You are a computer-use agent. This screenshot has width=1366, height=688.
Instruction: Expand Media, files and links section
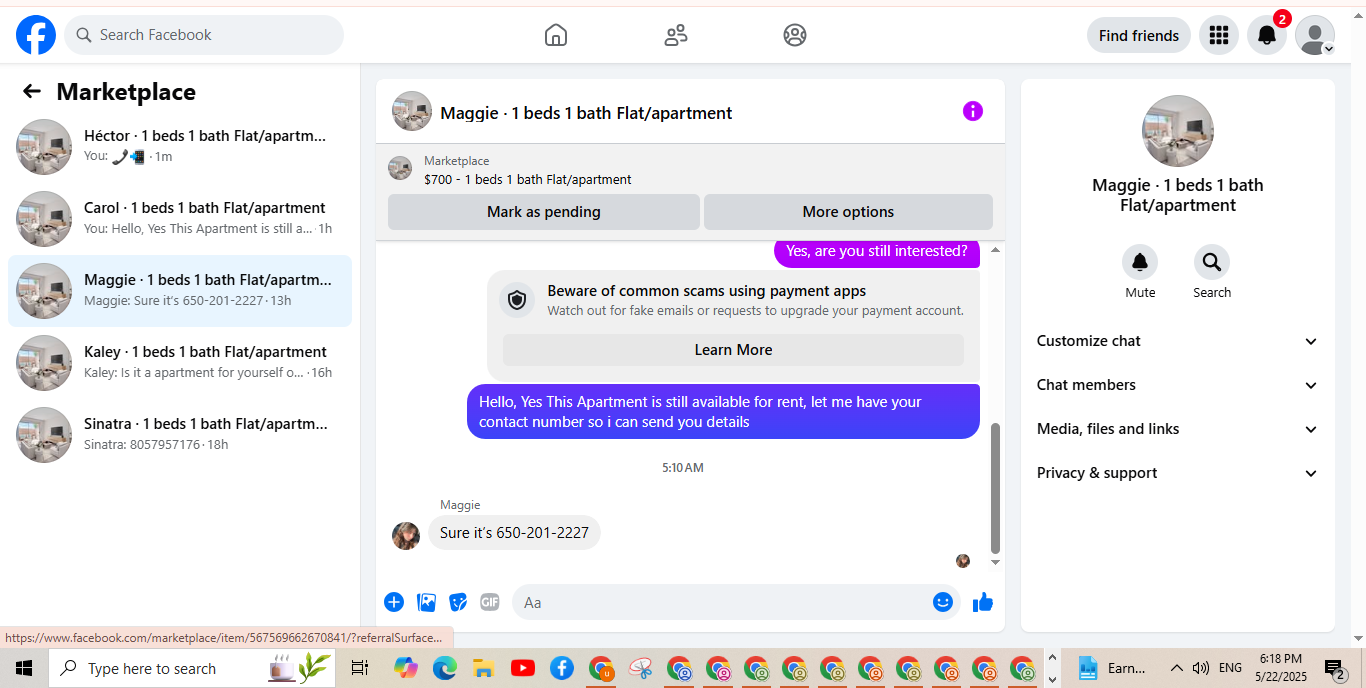(1178, 429)
